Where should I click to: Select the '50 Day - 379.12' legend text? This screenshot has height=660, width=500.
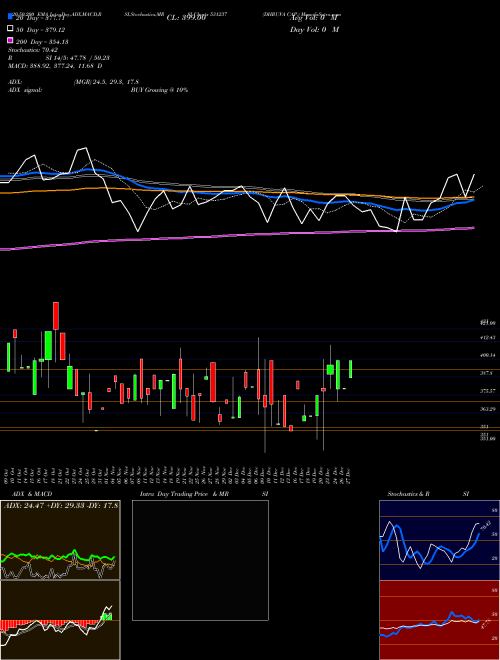(40, 30)
